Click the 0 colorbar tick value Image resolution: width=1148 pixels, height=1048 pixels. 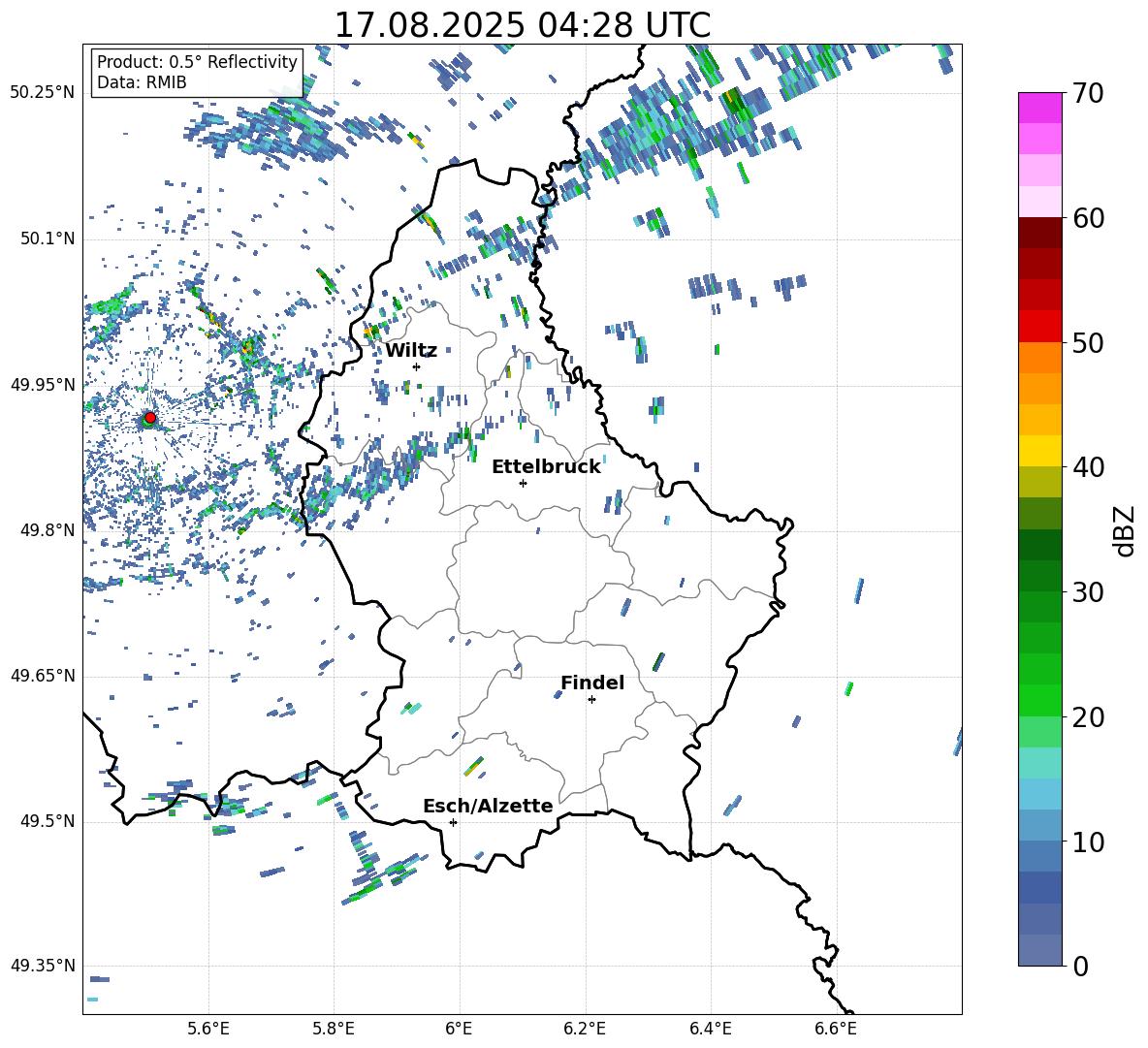coord(1080,966)
